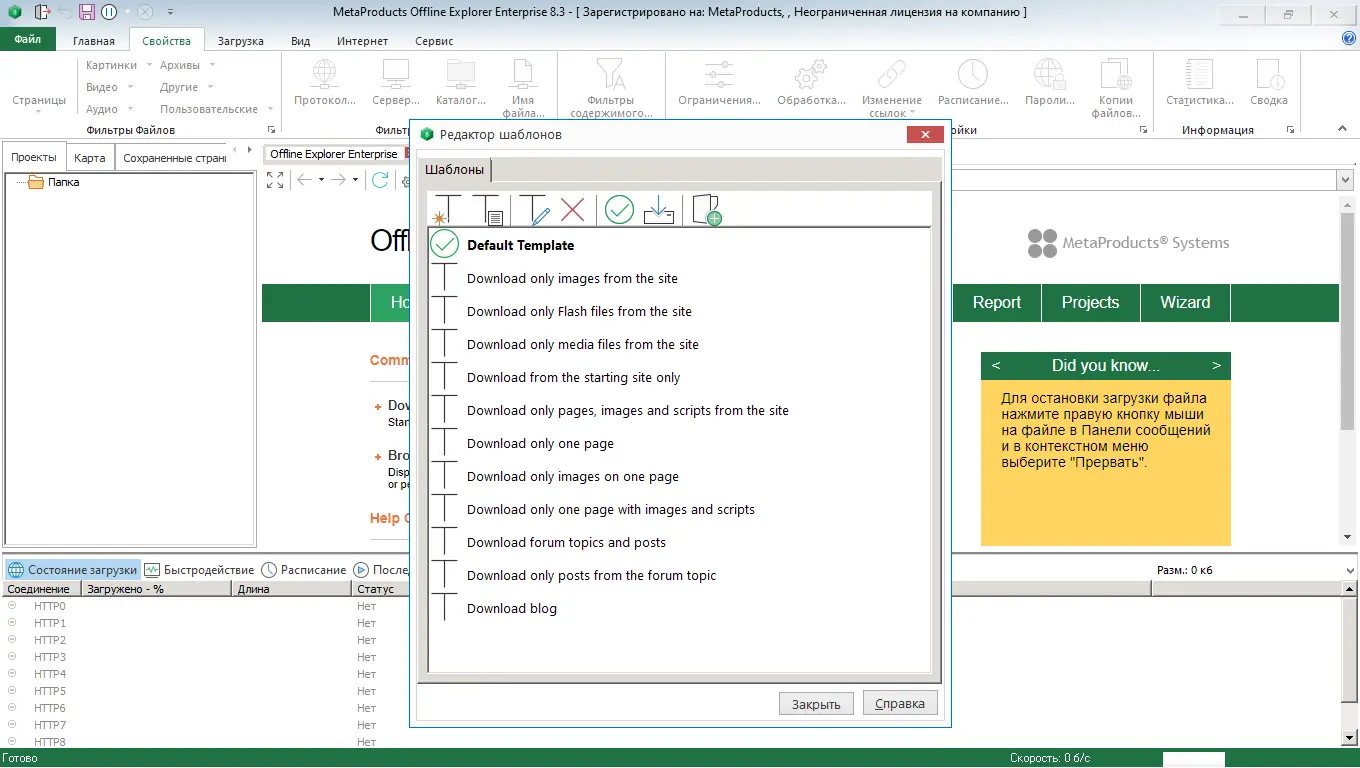Open the address bar dropdown arrow
Screen dimensions: 1360x768
pyautogui.click(x=1345, y=180)
